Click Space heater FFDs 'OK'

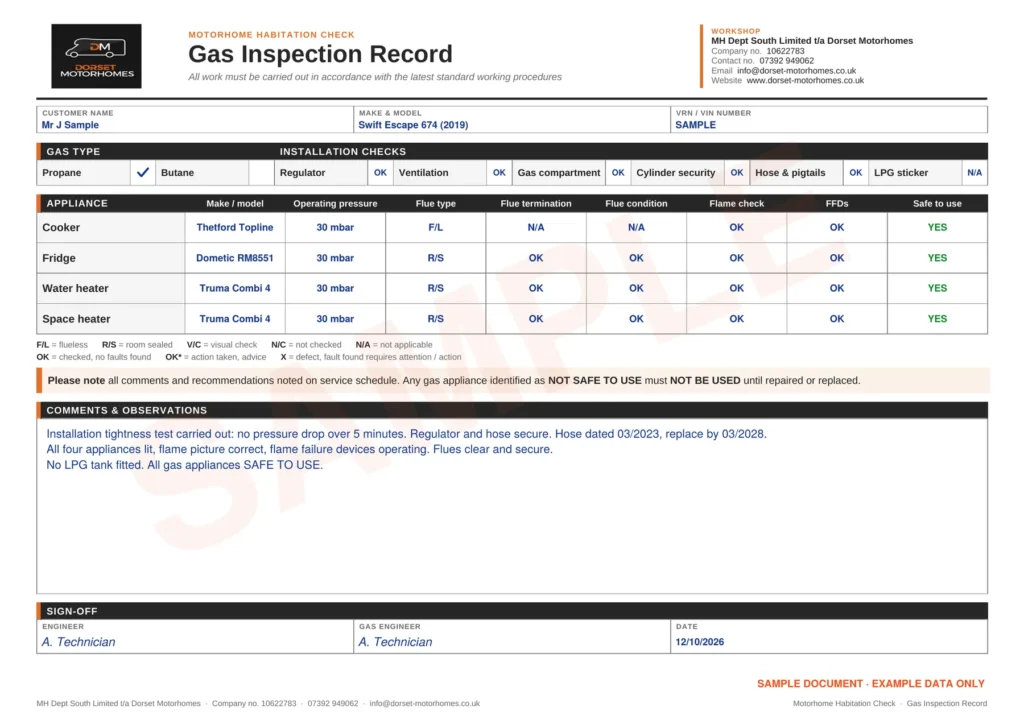(837, 319)
